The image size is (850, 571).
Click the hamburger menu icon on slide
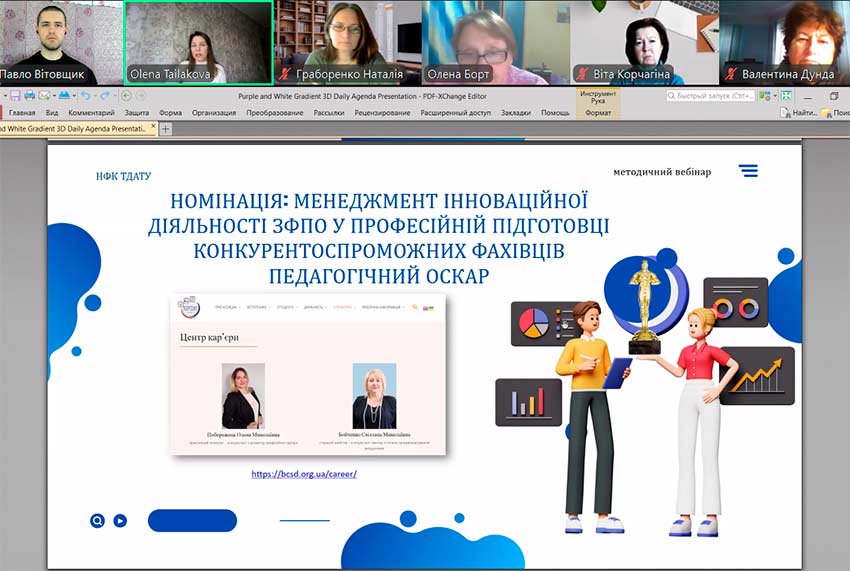[x=747, y=171]
